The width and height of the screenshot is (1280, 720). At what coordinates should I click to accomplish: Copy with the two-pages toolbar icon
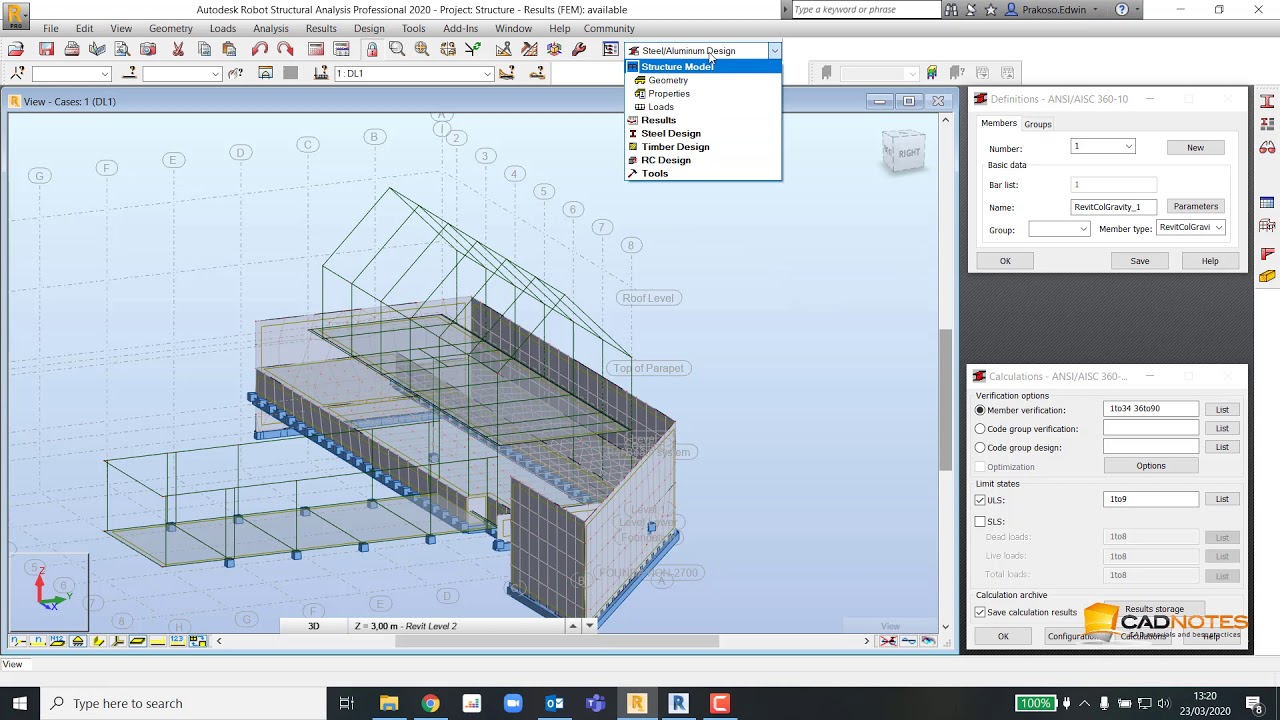click(204, 49)
